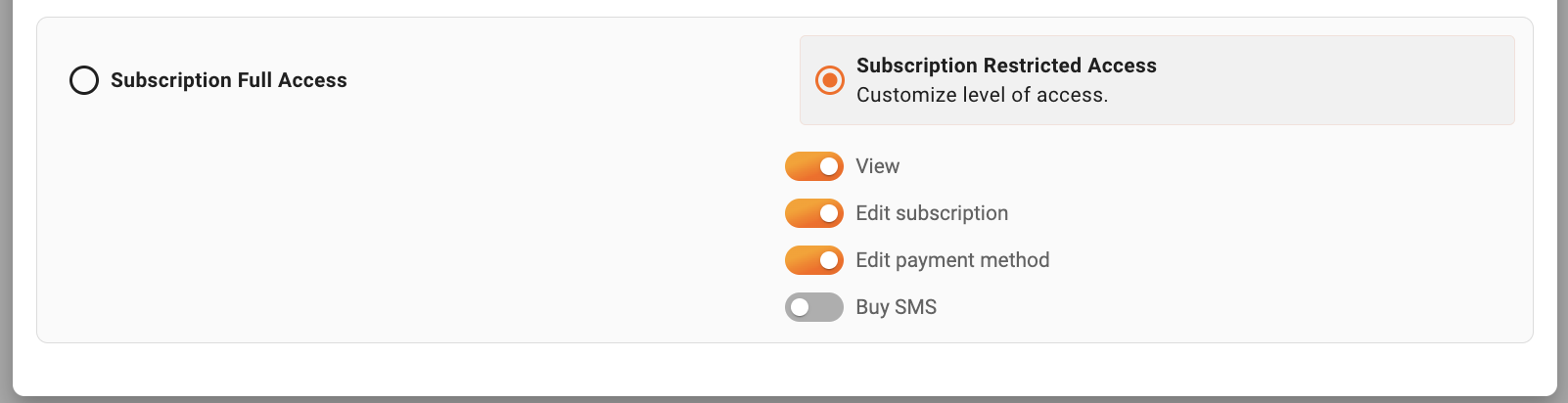Select the Subscription Restricted Access radio button
The width and height of the screenshot is (1568, 403).
pos(830,80)
